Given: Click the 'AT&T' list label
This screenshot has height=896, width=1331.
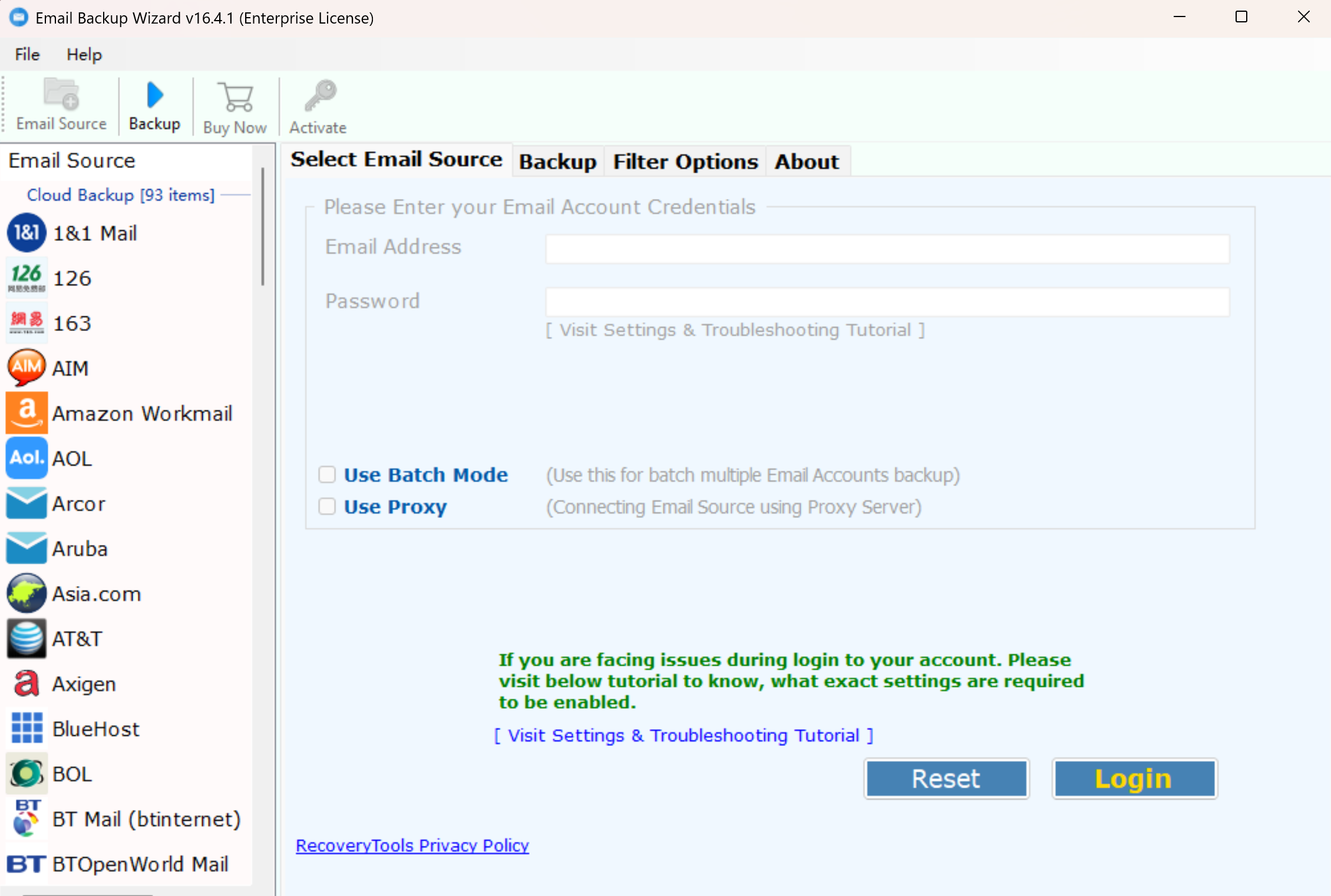Looking at the screenshot, I should (77, 639).
